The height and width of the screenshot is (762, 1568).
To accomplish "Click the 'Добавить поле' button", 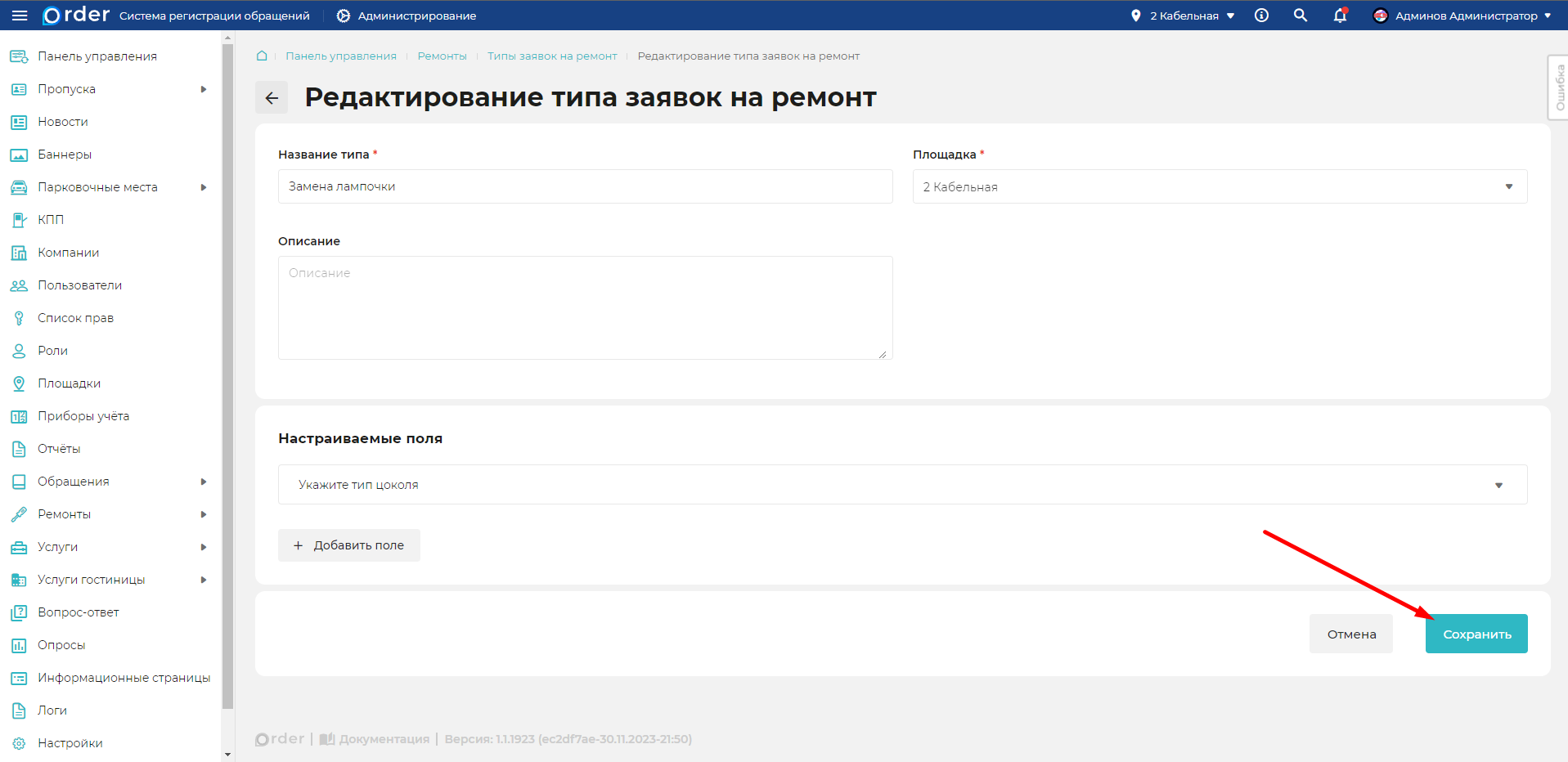I will pos(349,545).
